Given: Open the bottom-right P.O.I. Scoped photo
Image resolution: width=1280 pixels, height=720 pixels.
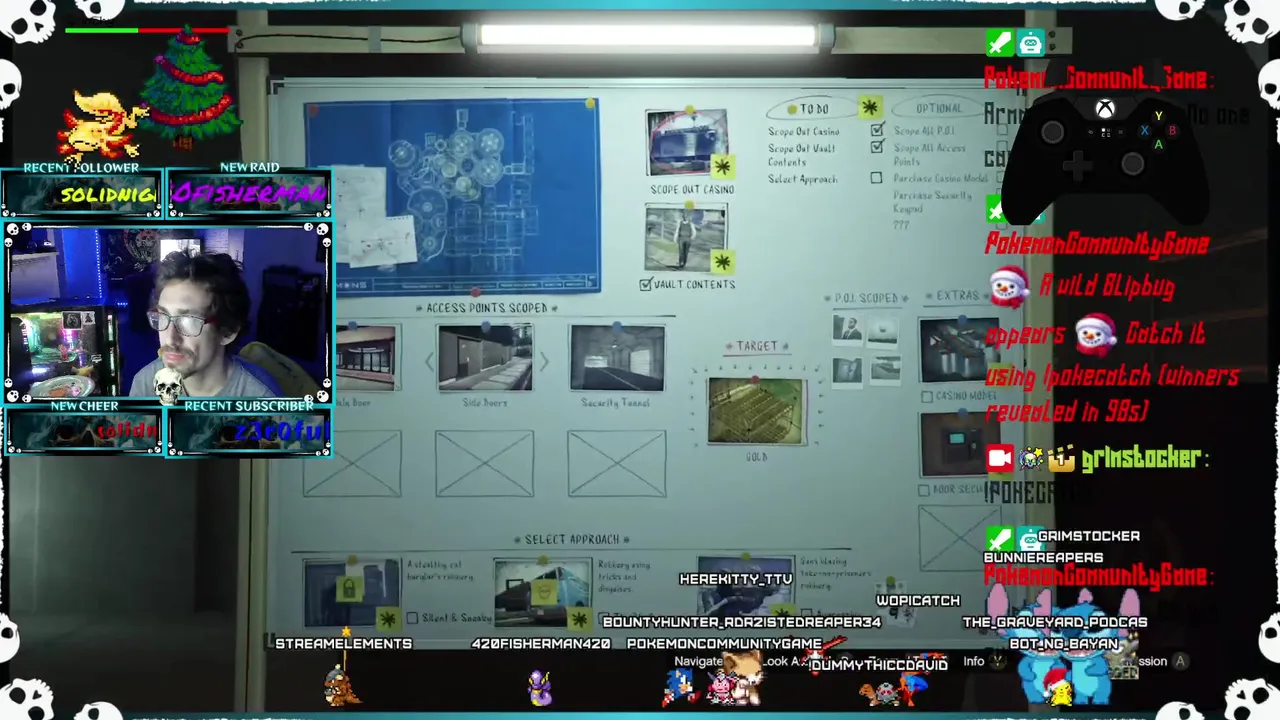Looking at the screenshot, I should coord(885,369).
